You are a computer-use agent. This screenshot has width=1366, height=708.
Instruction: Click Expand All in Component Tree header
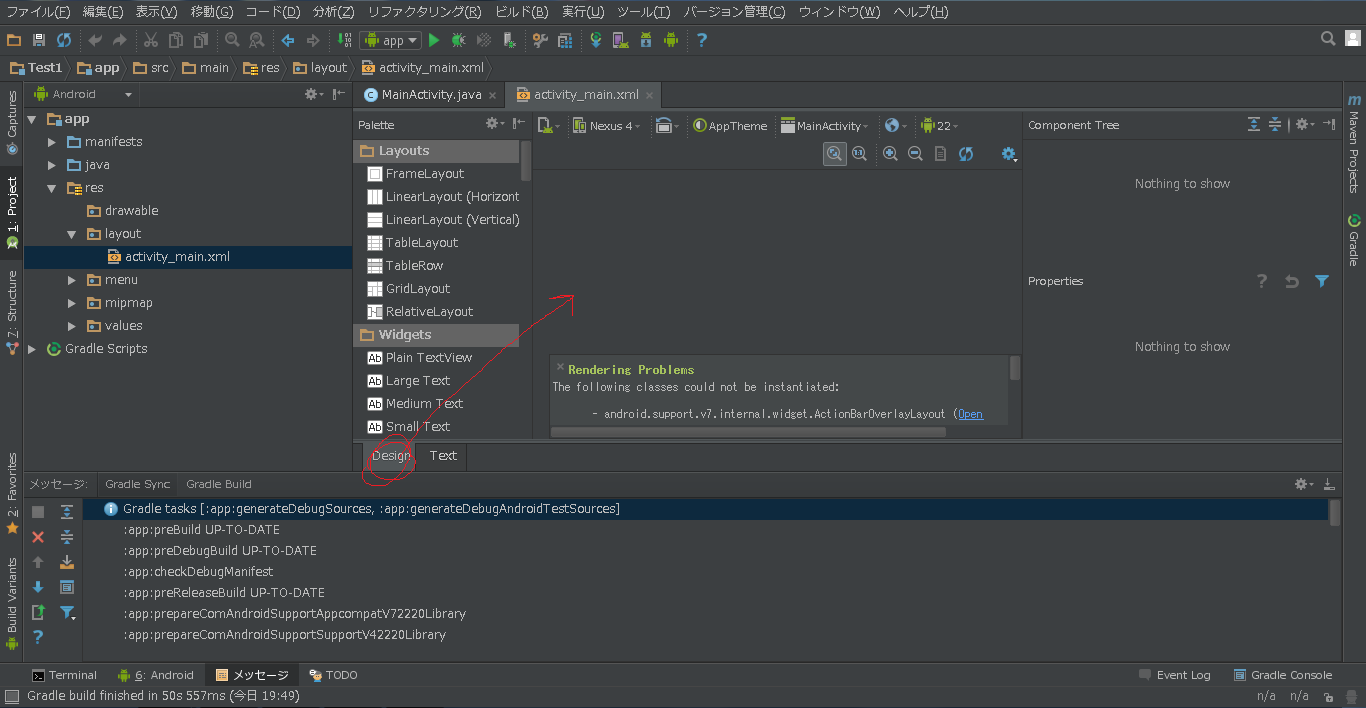1254,125
